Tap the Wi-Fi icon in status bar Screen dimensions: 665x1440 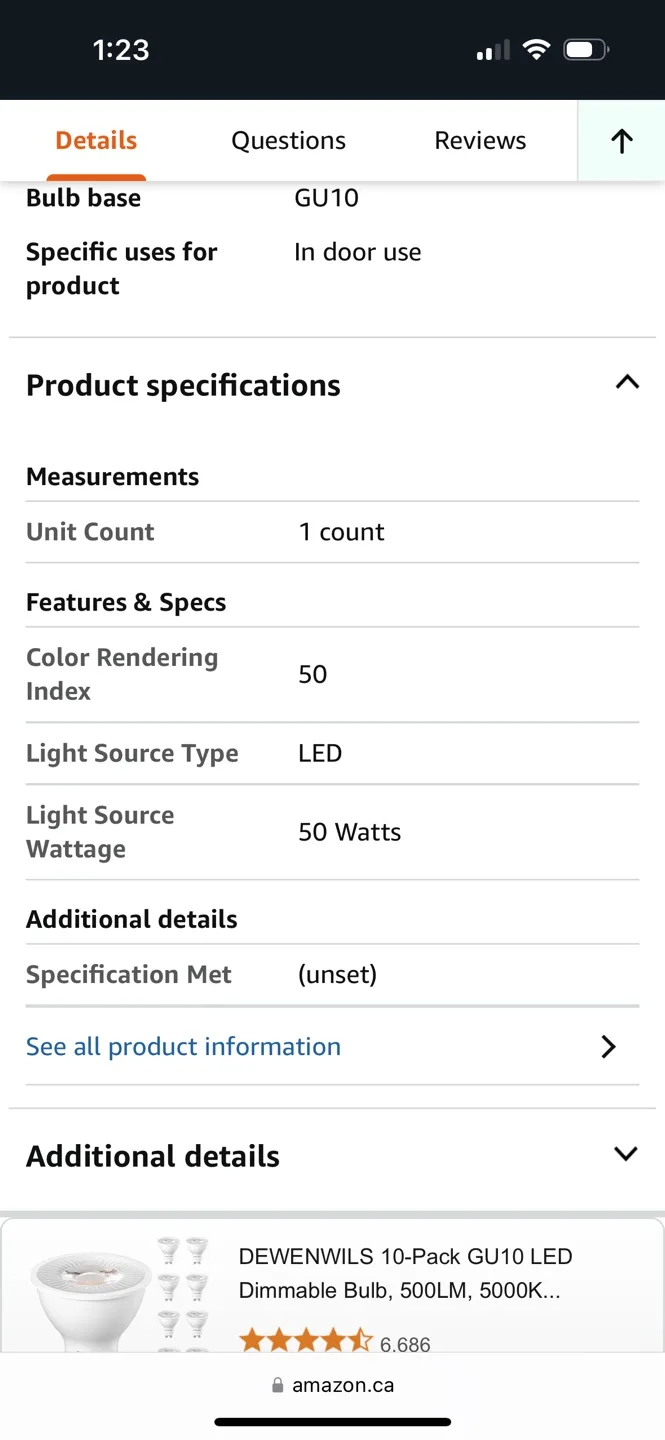coord(537,48)
